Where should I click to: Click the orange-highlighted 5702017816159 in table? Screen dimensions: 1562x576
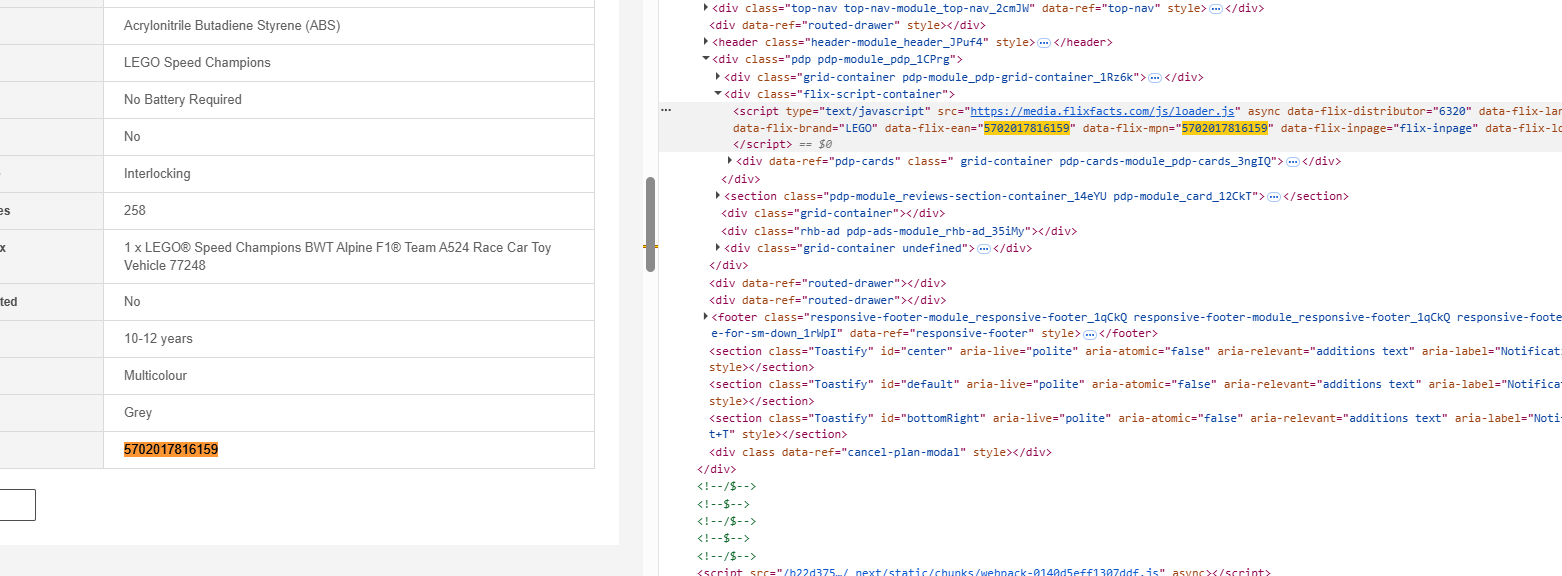tap(171, 450)
